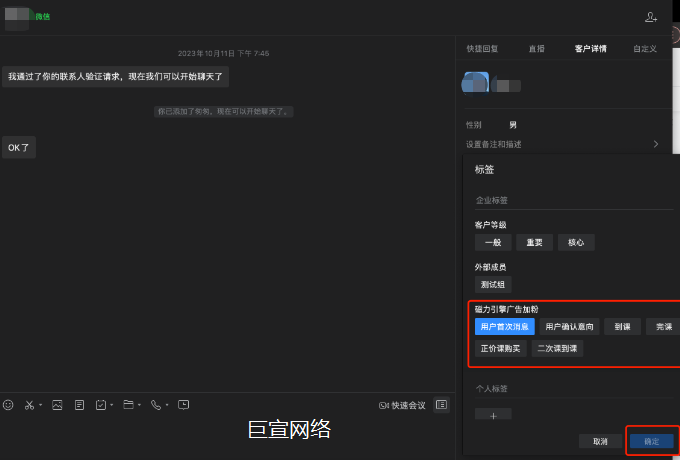Add member via top-right person icon
Viewport: 680px width, 460px height.
651,17
